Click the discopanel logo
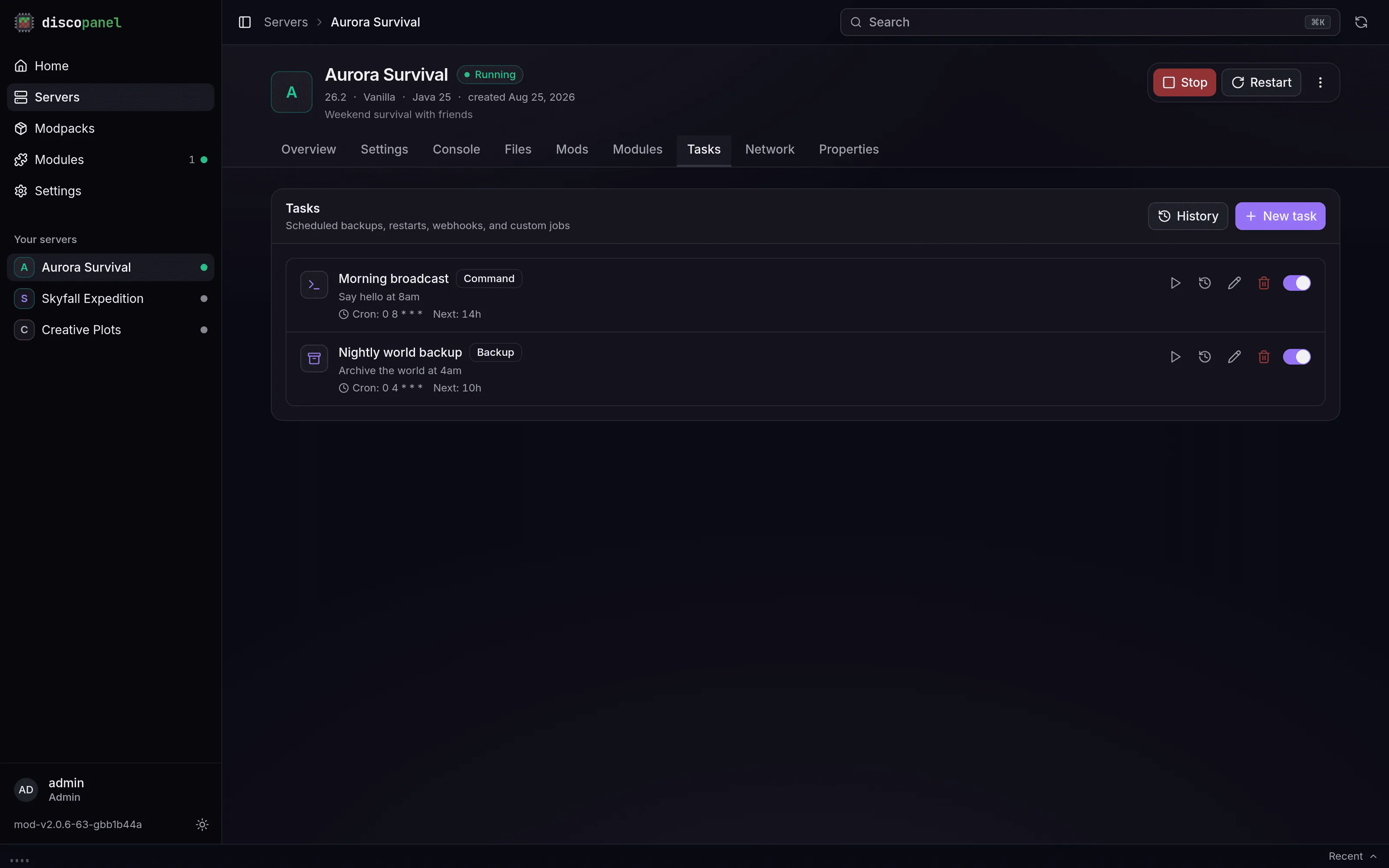Viewport: 1389px width, 868px height. (68, 23)
